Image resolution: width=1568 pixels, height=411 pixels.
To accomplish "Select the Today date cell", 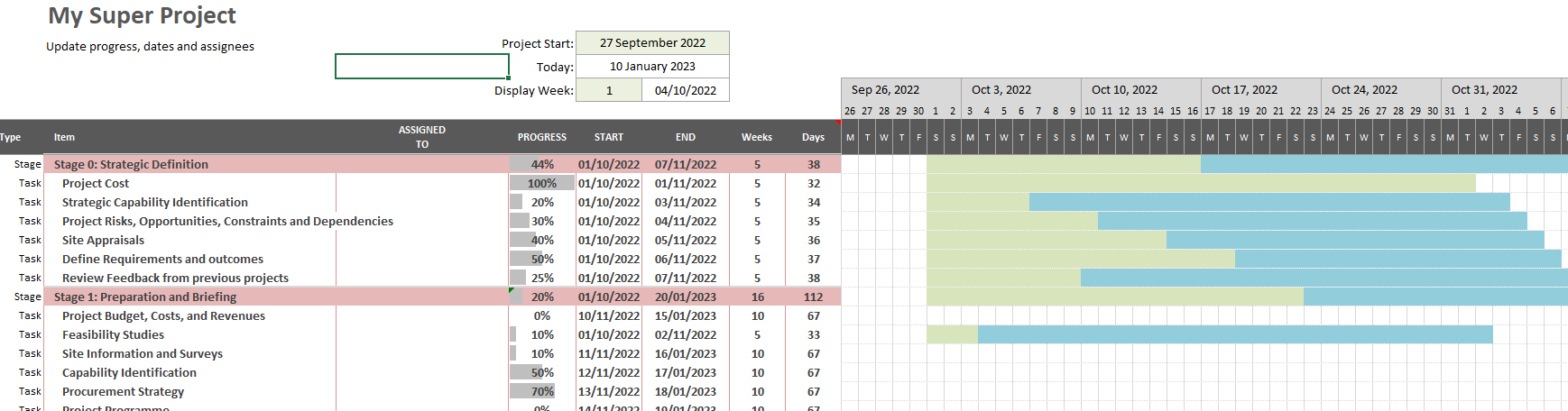I will 652,67.
